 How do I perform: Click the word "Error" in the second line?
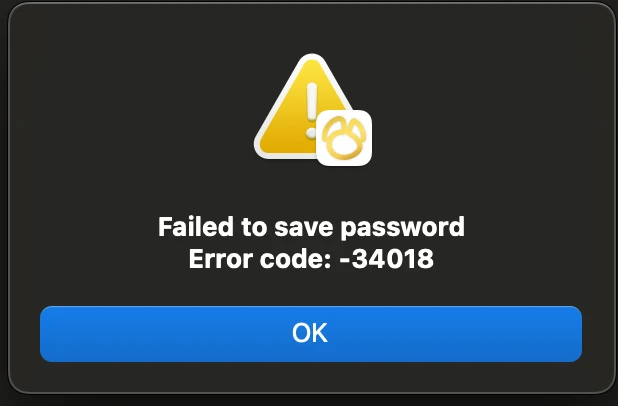[221, 259]
